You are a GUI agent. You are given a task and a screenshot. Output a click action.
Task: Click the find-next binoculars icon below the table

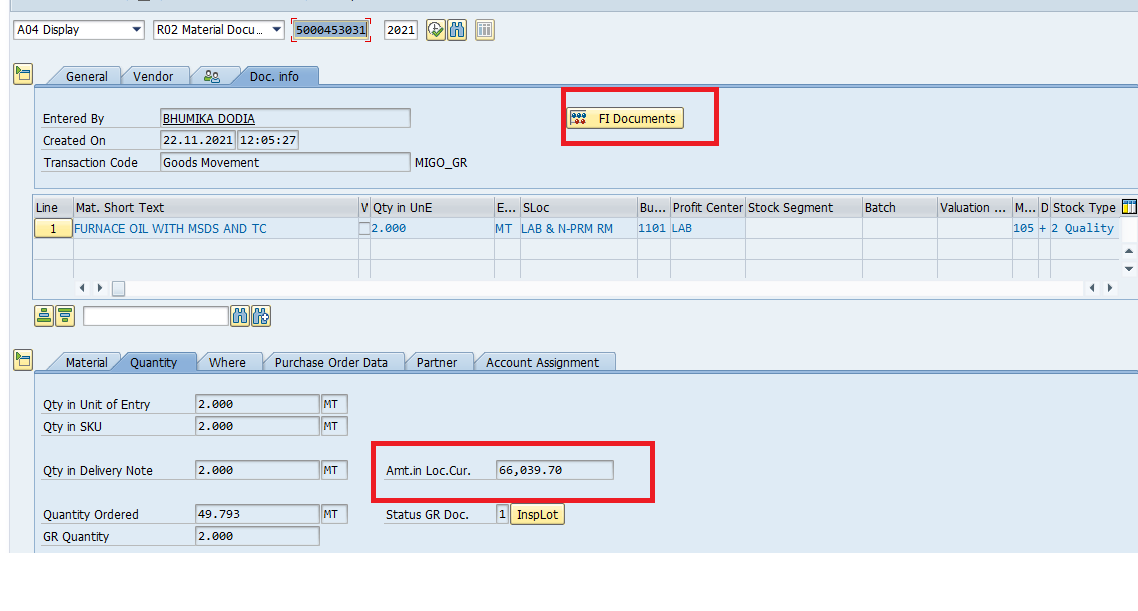[x=261, y=316]
